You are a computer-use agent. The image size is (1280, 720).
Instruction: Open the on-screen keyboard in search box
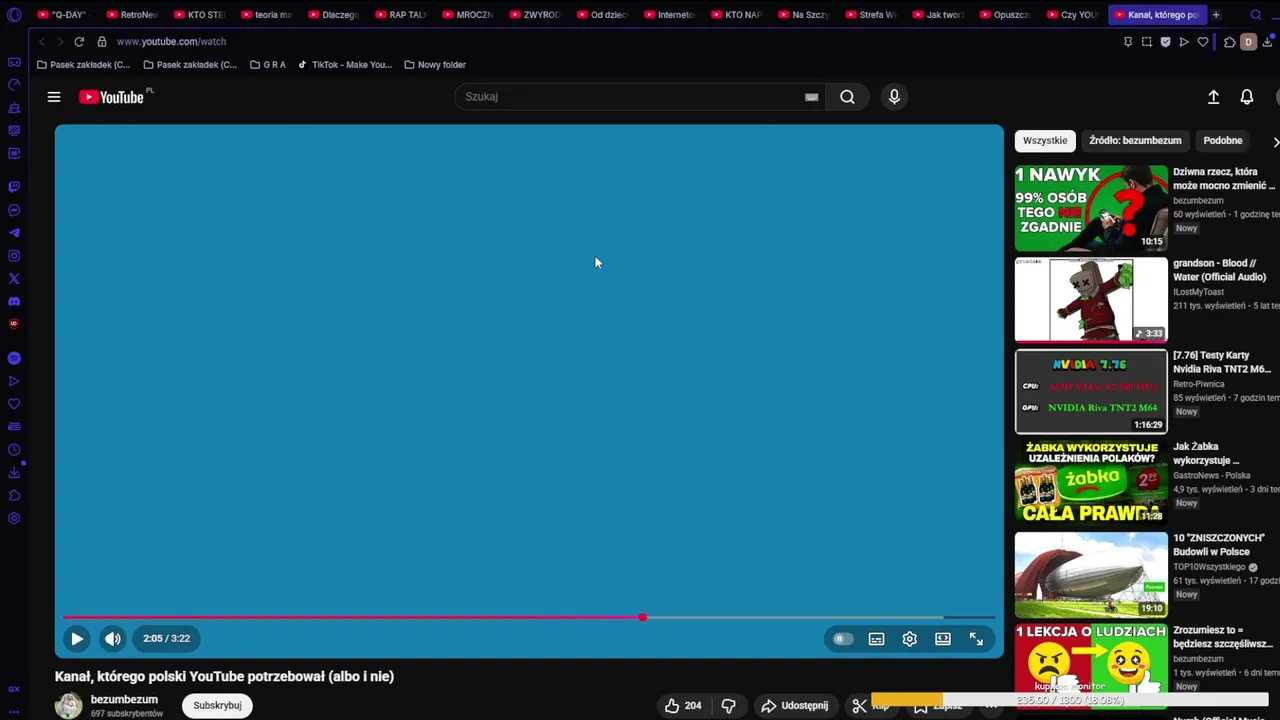(811, 97)
